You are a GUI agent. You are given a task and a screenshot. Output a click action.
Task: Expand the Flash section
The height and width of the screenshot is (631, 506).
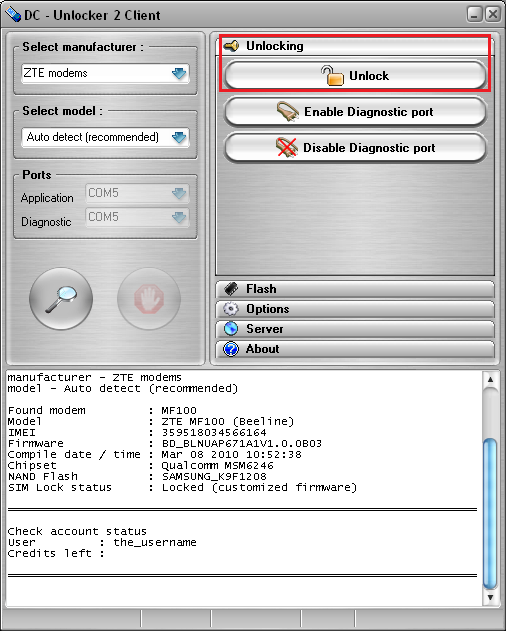[355, 289]
